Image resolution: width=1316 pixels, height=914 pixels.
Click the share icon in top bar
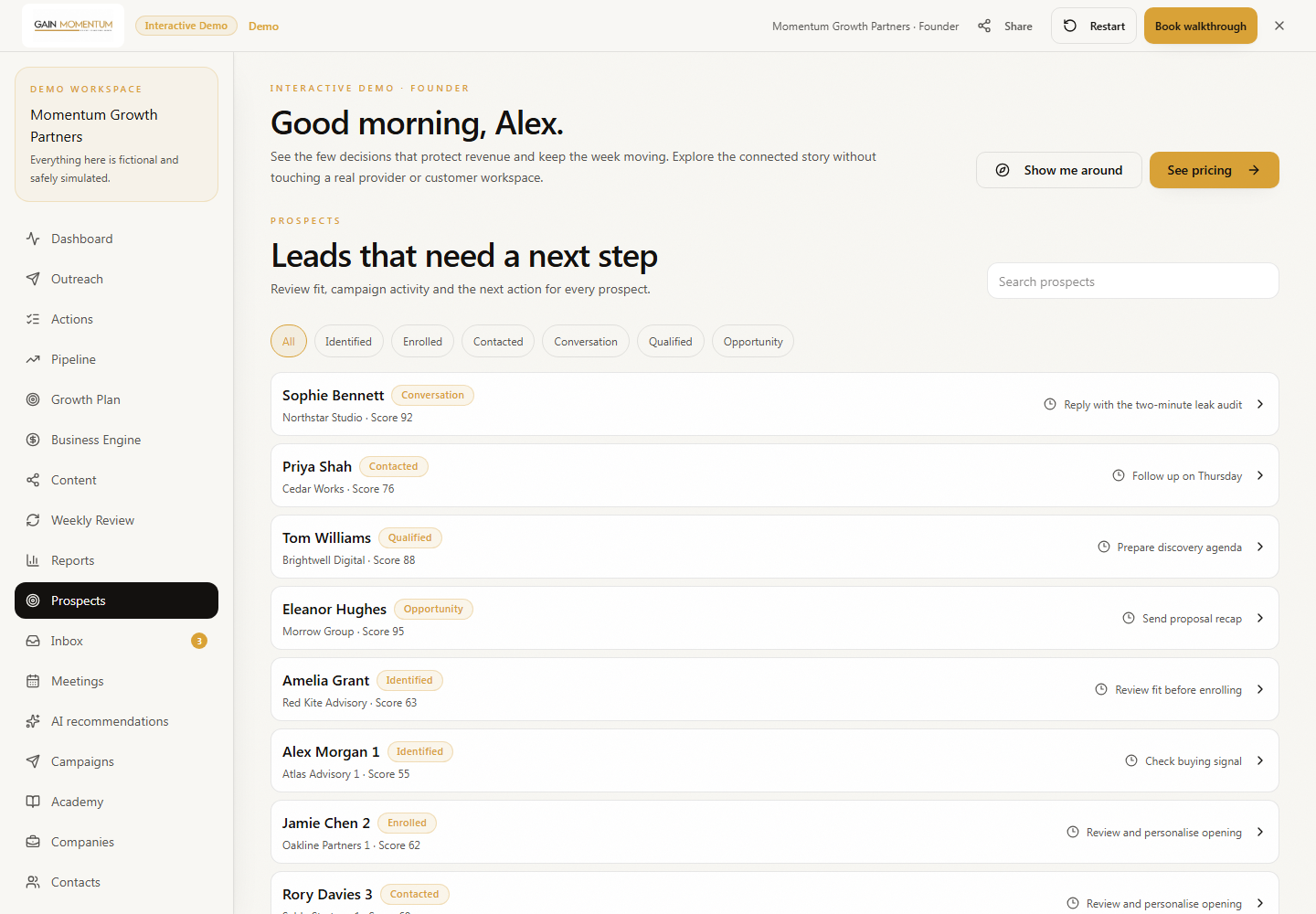(x=984, y=26)
